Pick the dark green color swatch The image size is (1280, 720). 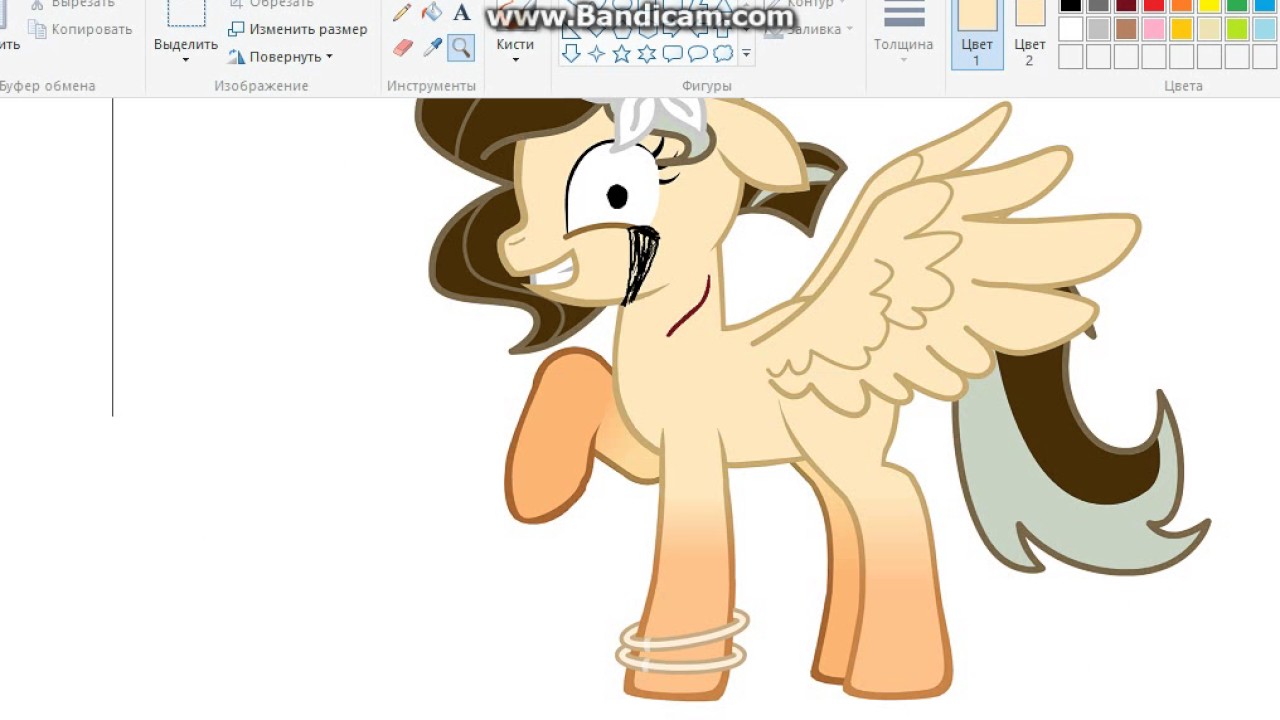pyautogui.click(x=1238, y=5)
